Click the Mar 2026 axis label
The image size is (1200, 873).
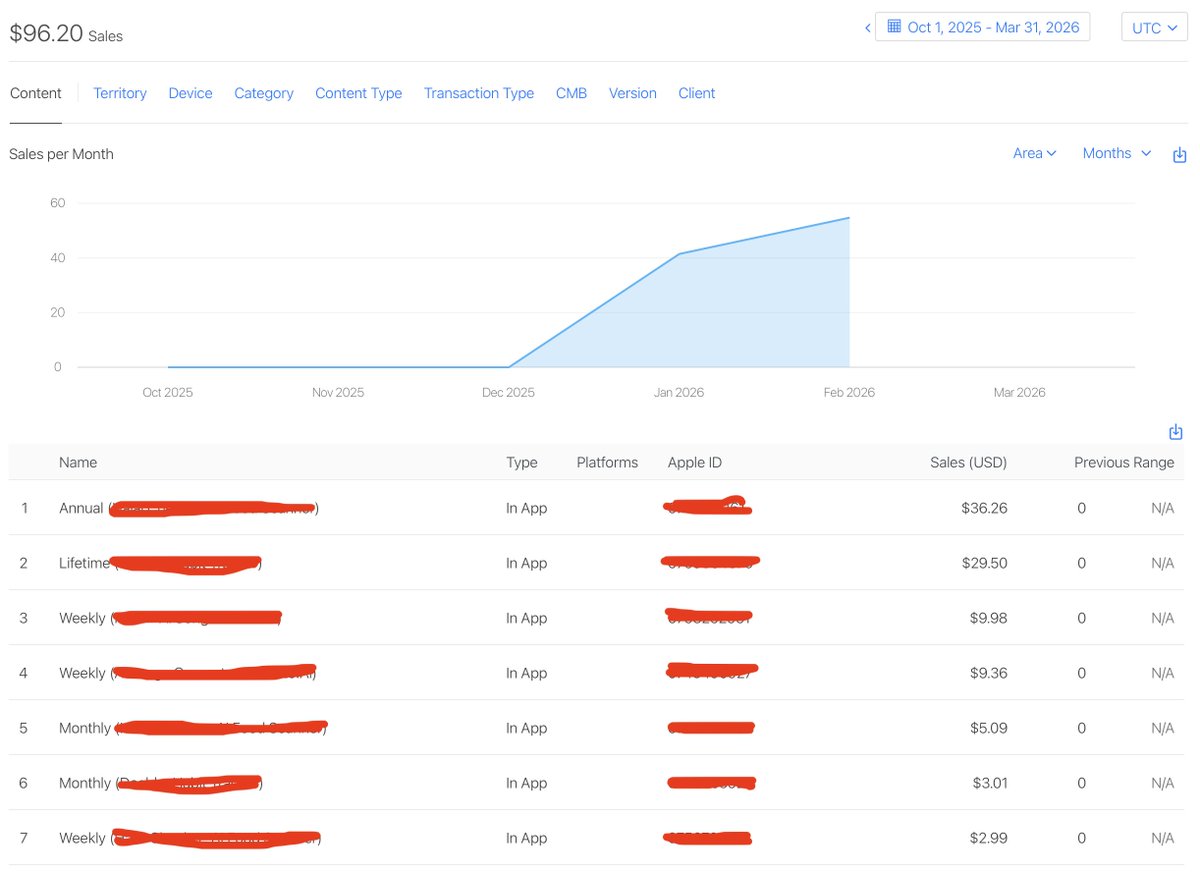tap(1019, 392)
